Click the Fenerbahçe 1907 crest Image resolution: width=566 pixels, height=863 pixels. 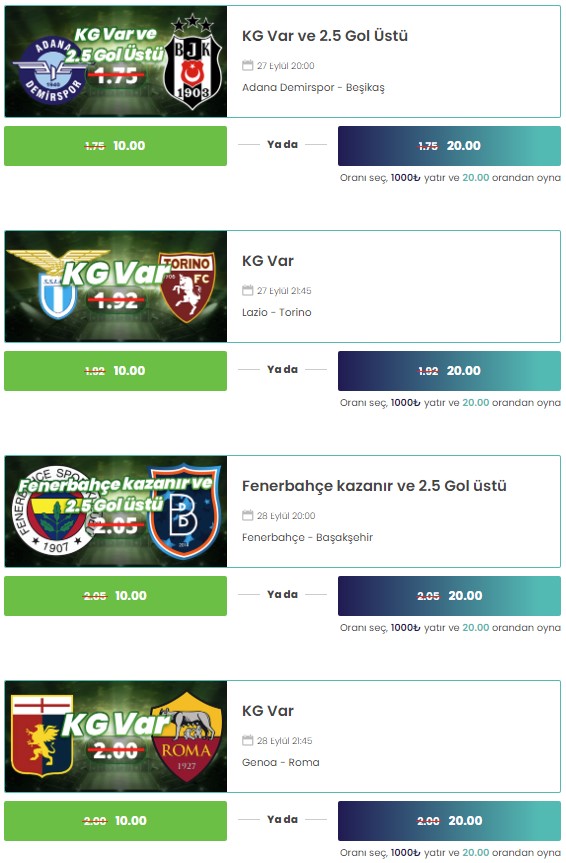[53, 510]
